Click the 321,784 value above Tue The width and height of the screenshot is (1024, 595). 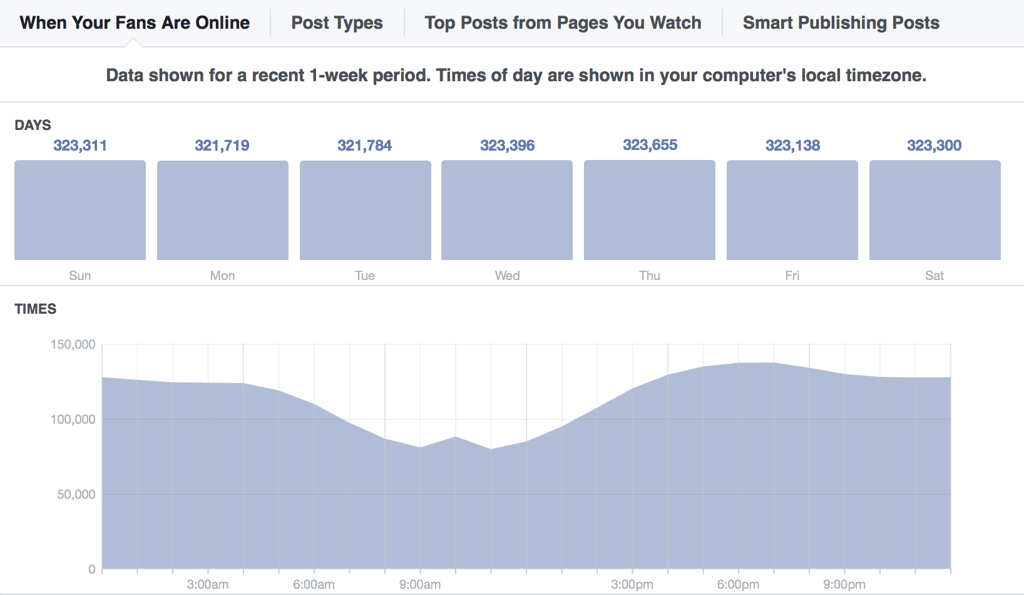tap(364, 146)
